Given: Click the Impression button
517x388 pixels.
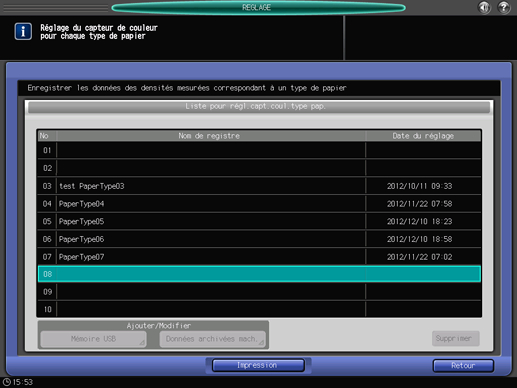Looking at the screenshot, I should (258, 365).
